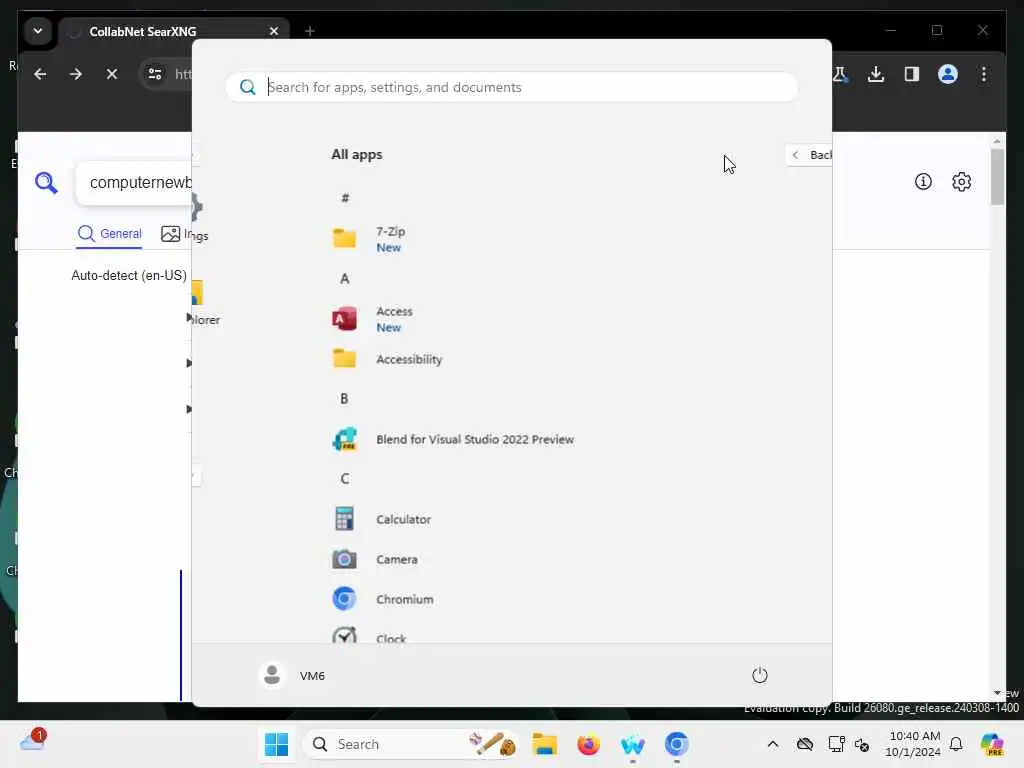Image resolution: width=1024 pixels, height=768 pixels.
Task: Select the General search tab
Action: (109, 234)
